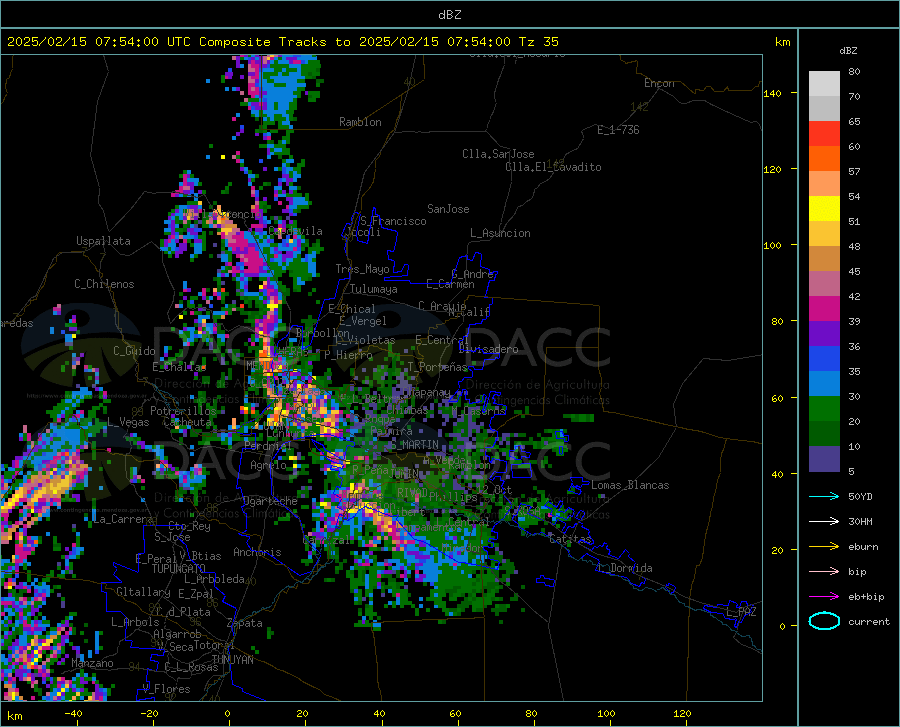This screenshot has height=727, width=900.
Task: Click the 'L_Asuncion' map label
Action: click(500, 233)
